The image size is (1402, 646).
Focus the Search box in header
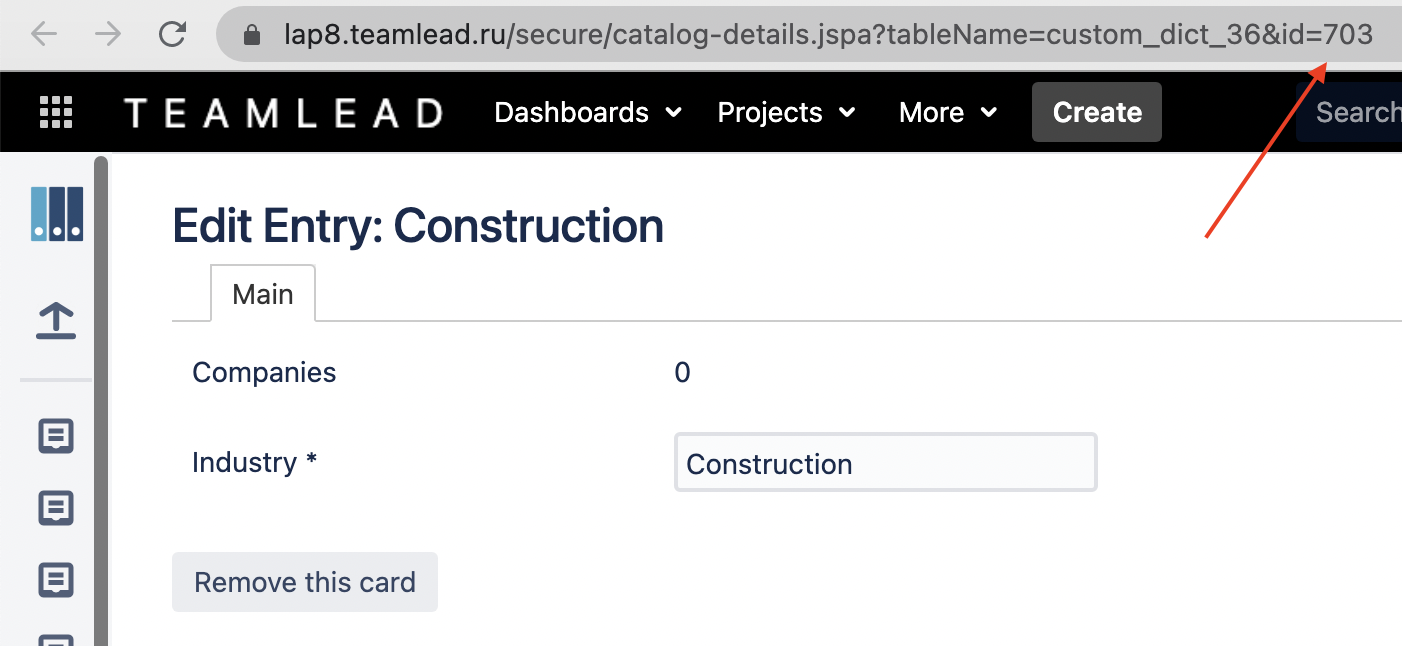coord(1355,112)
